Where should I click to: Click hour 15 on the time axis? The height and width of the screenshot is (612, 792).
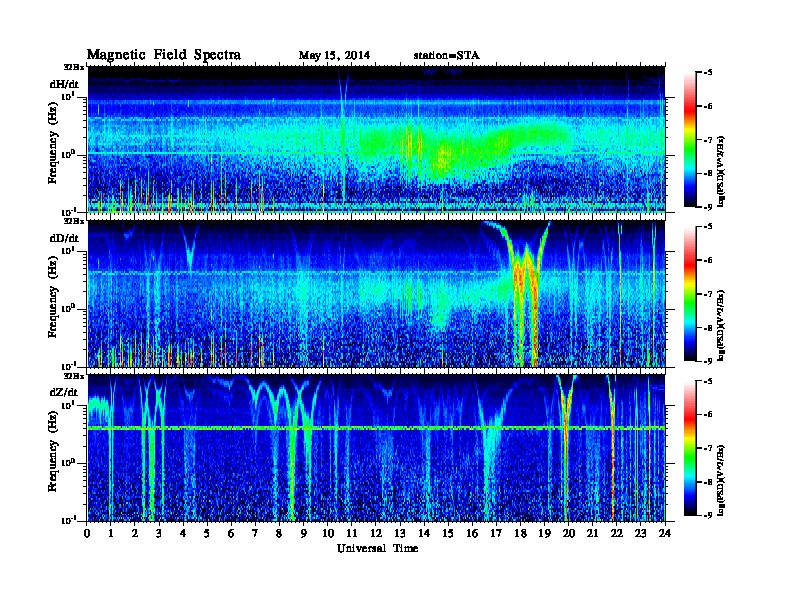448,534
